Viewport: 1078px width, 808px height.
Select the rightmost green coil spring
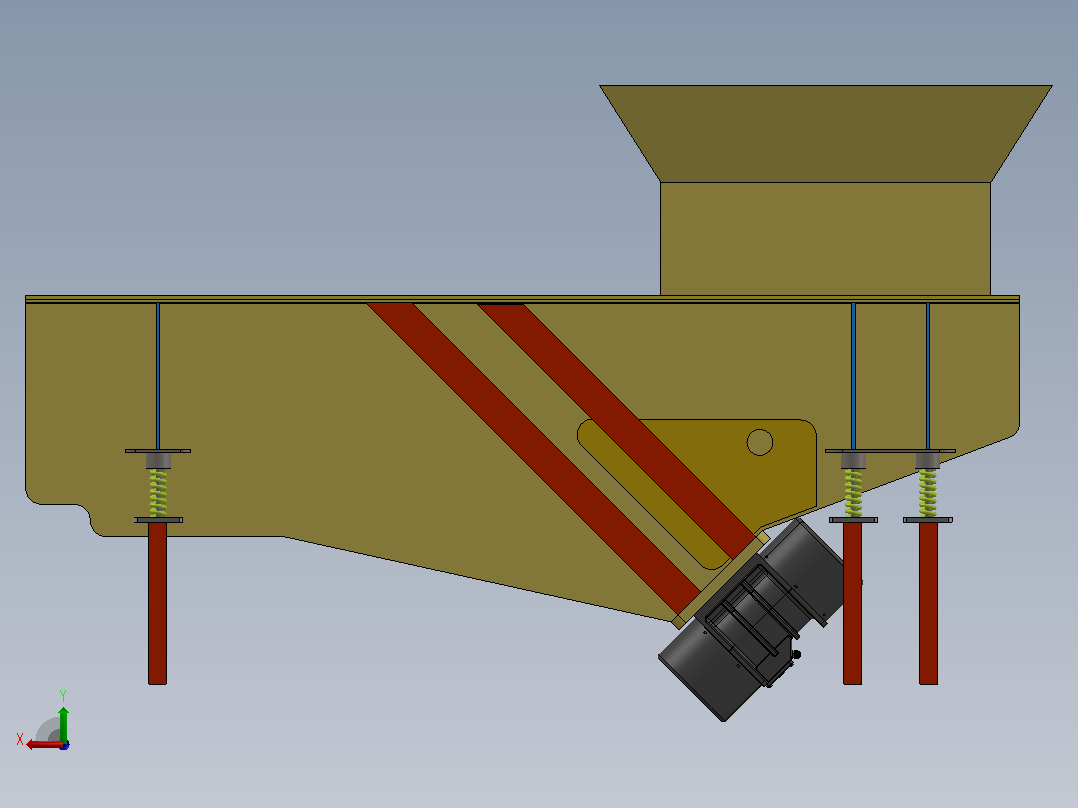pyautogui.click(x=928, y=493)
